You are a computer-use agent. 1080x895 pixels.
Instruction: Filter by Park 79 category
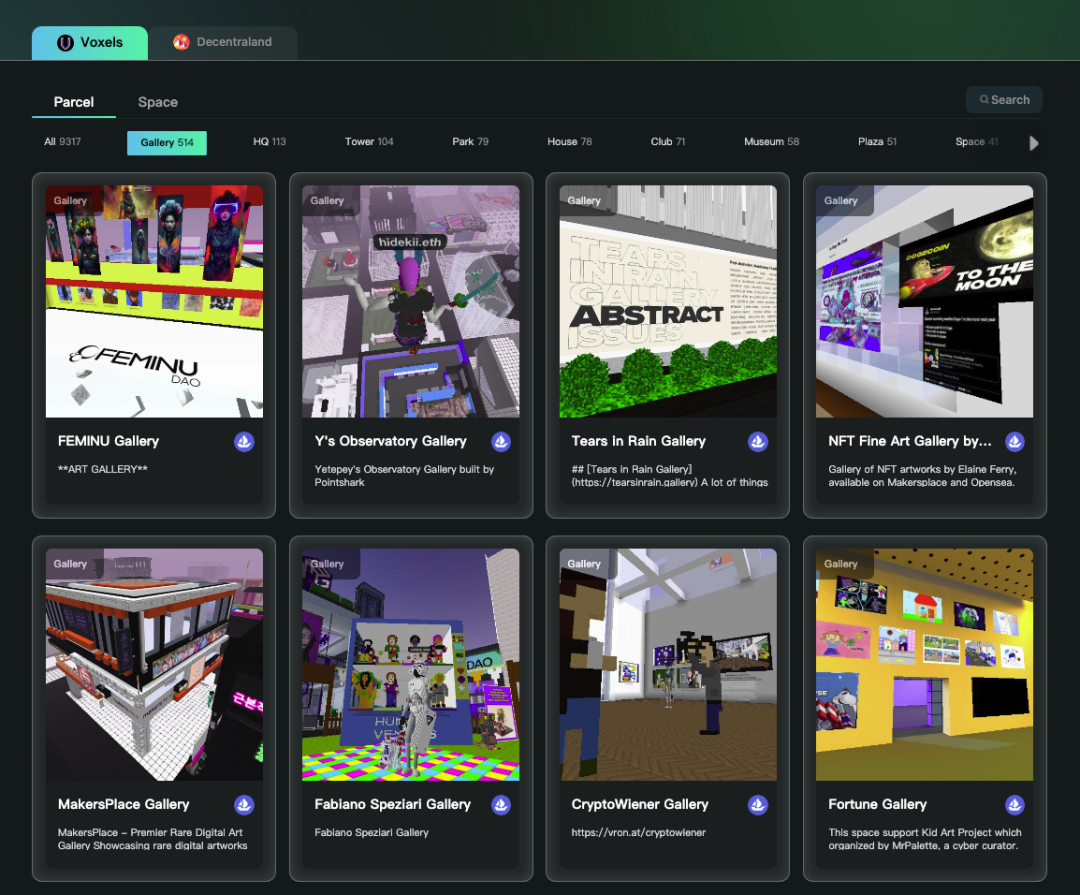pyautogui.click(x=470, y=142)
